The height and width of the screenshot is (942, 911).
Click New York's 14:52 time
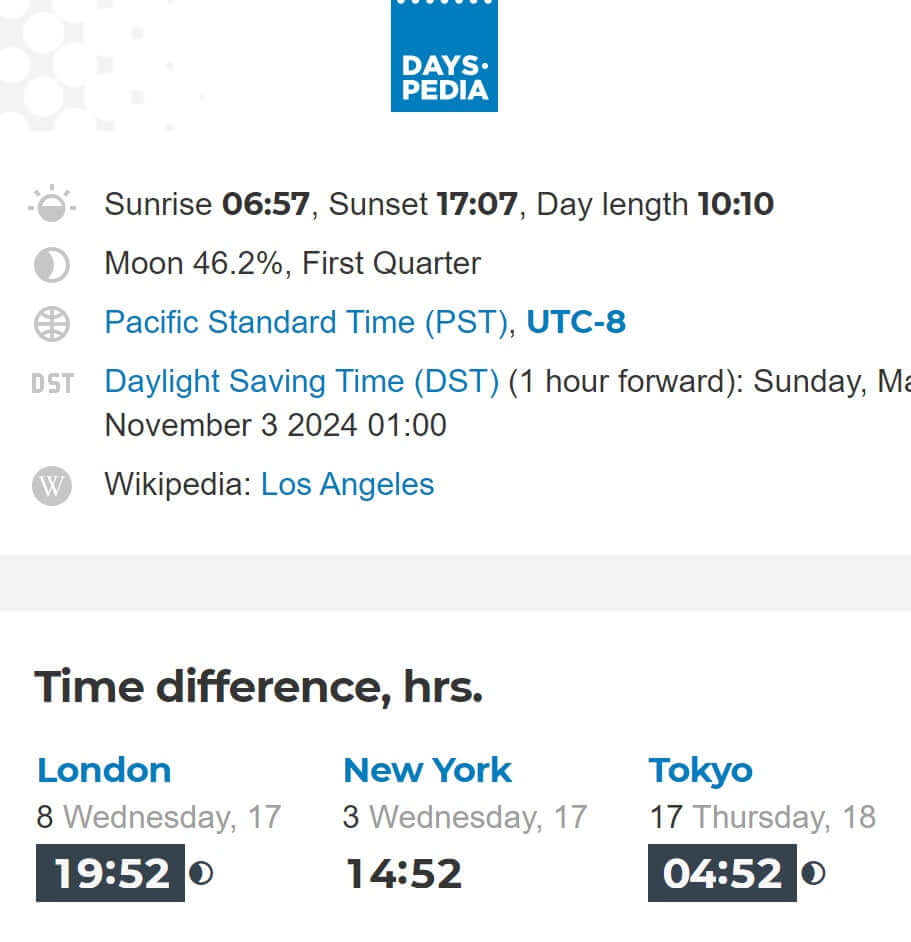point(404,873)
